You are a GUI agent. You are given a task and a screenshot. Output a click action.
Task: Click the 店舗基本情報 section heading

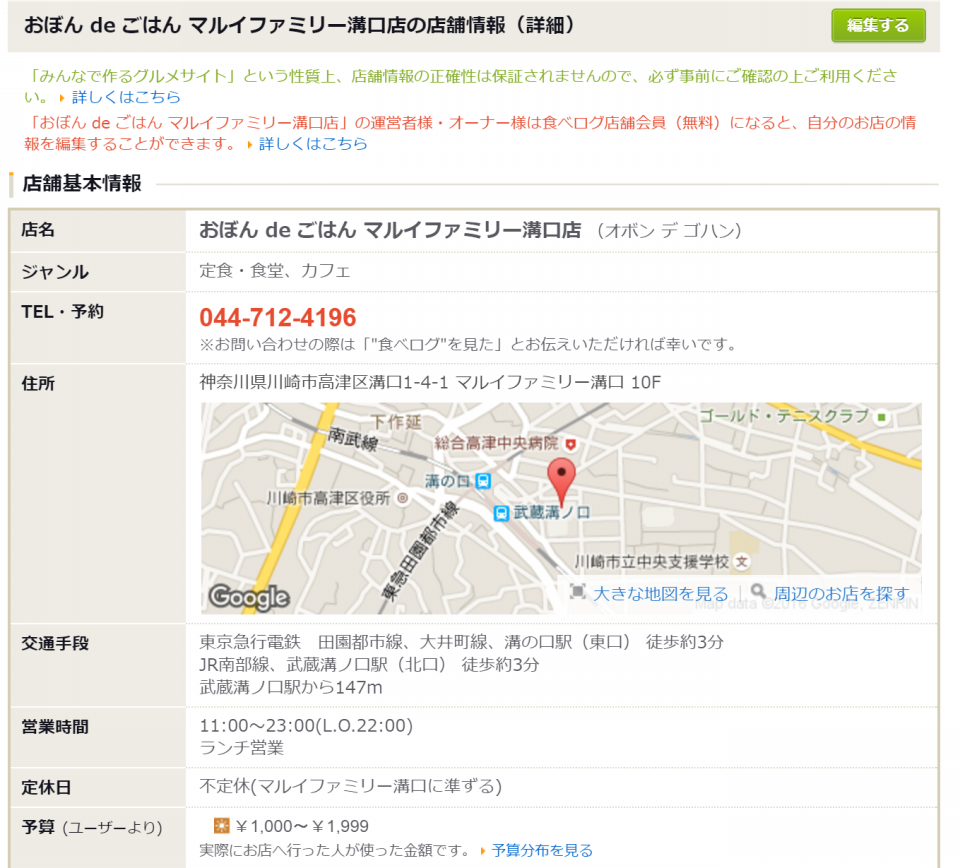82,184
